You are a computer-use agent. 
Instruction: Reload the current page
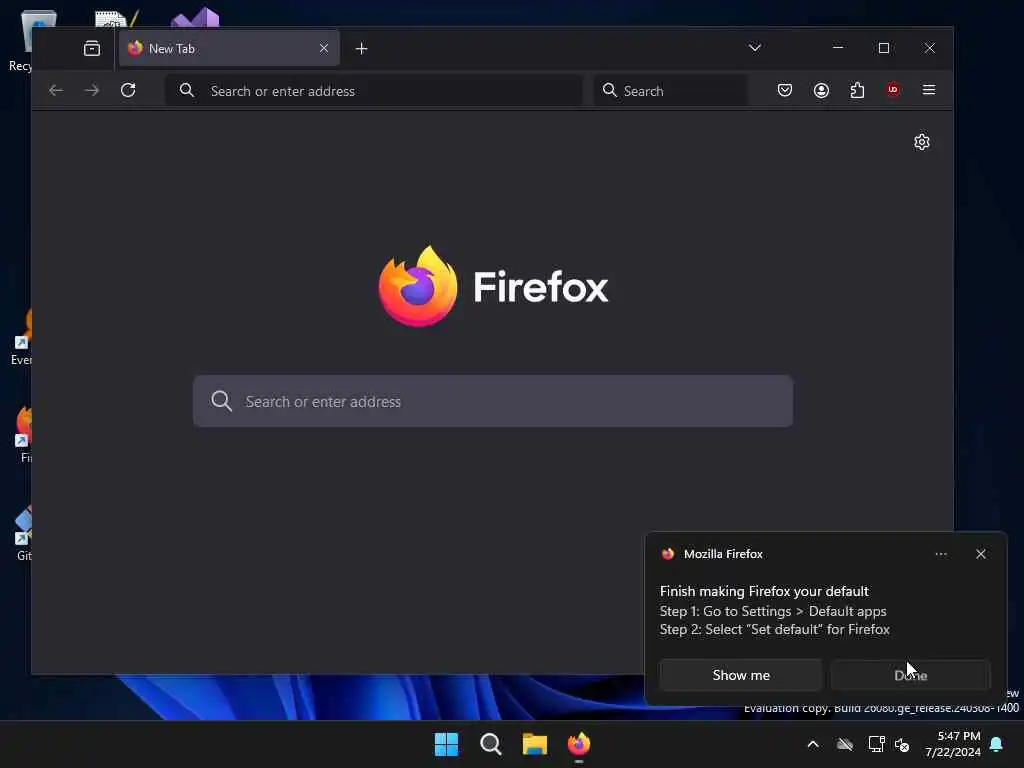click(x=128, y=90)
